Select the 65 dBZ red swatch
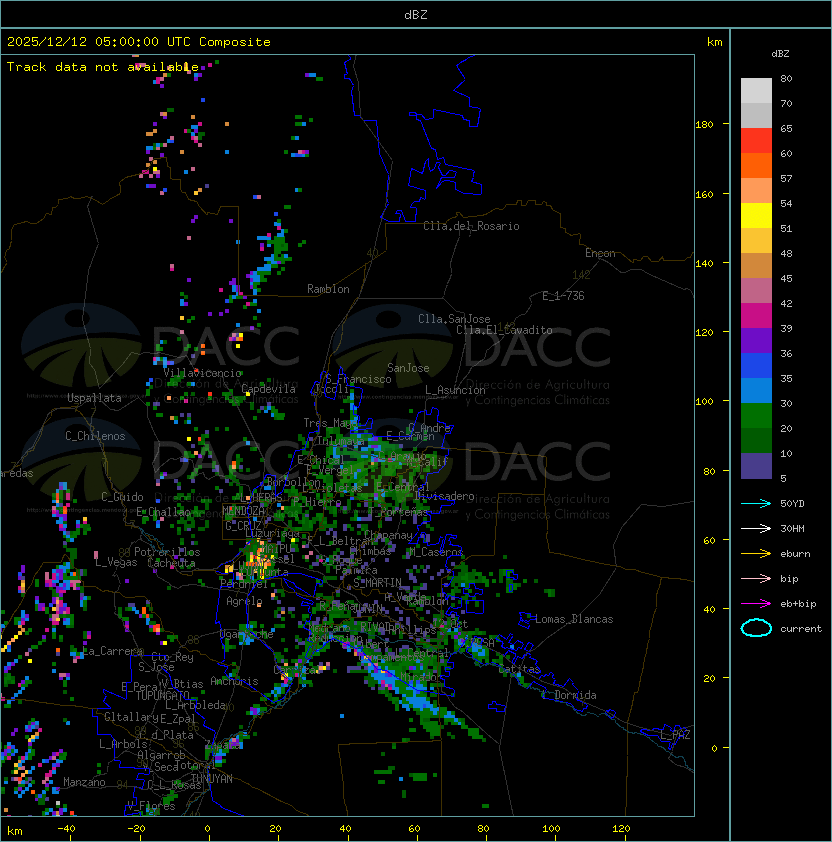Screen dimensions: 832x842 point(756,140)
